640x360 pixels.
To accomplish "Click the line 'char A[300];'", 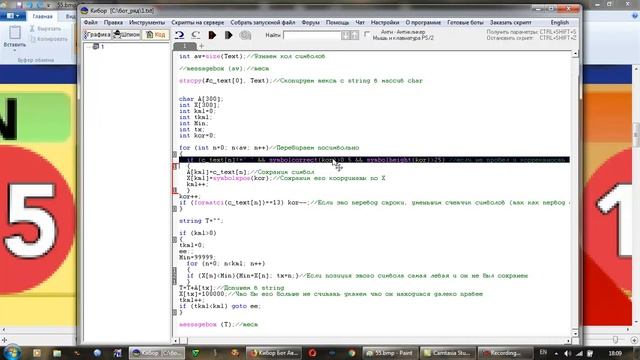I will click(x=201, y=99).
